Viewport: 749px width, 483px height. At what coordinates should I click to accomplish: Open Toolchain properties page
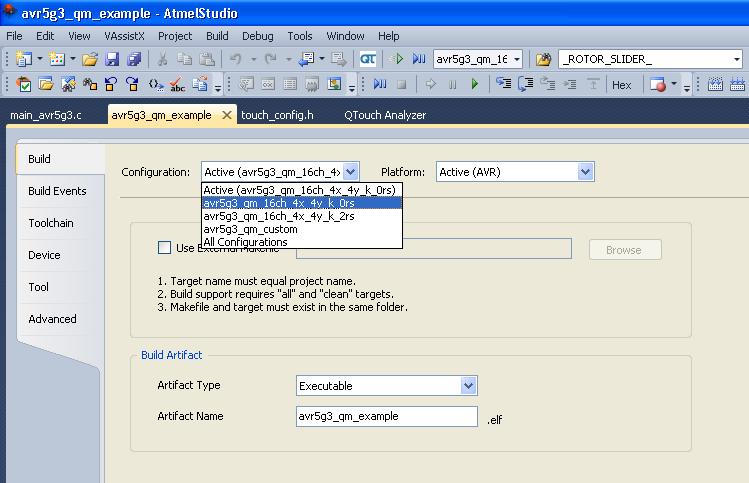pos(51,223)
